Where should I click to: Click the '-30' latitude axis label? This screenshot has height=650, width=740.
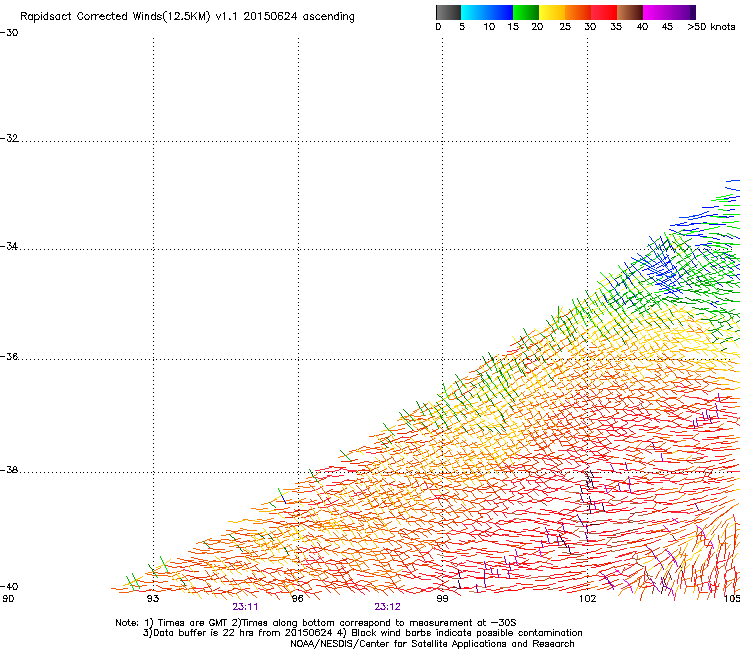9,33
